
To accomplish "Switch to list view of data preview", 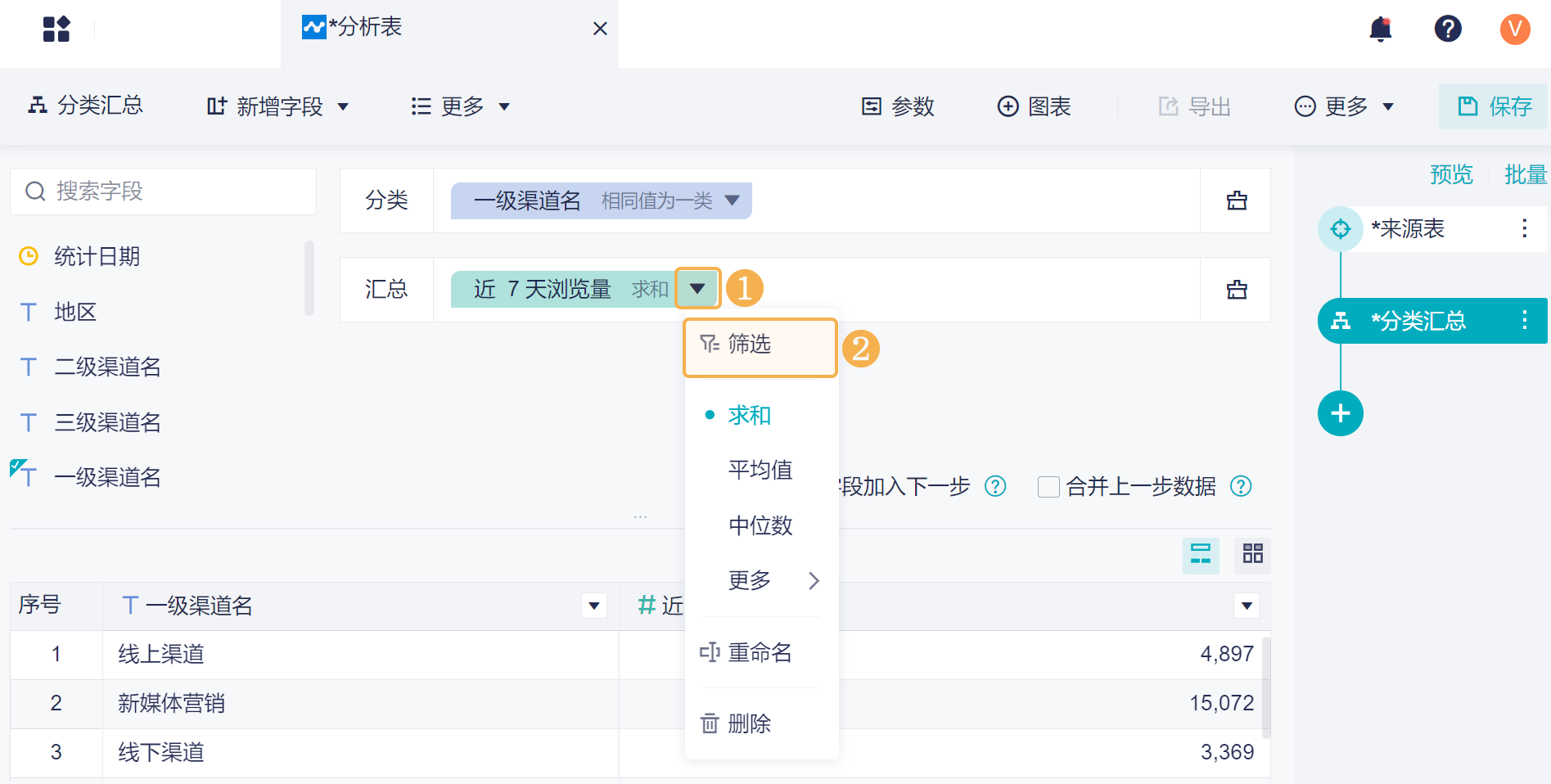I will tap(1201, 554).
